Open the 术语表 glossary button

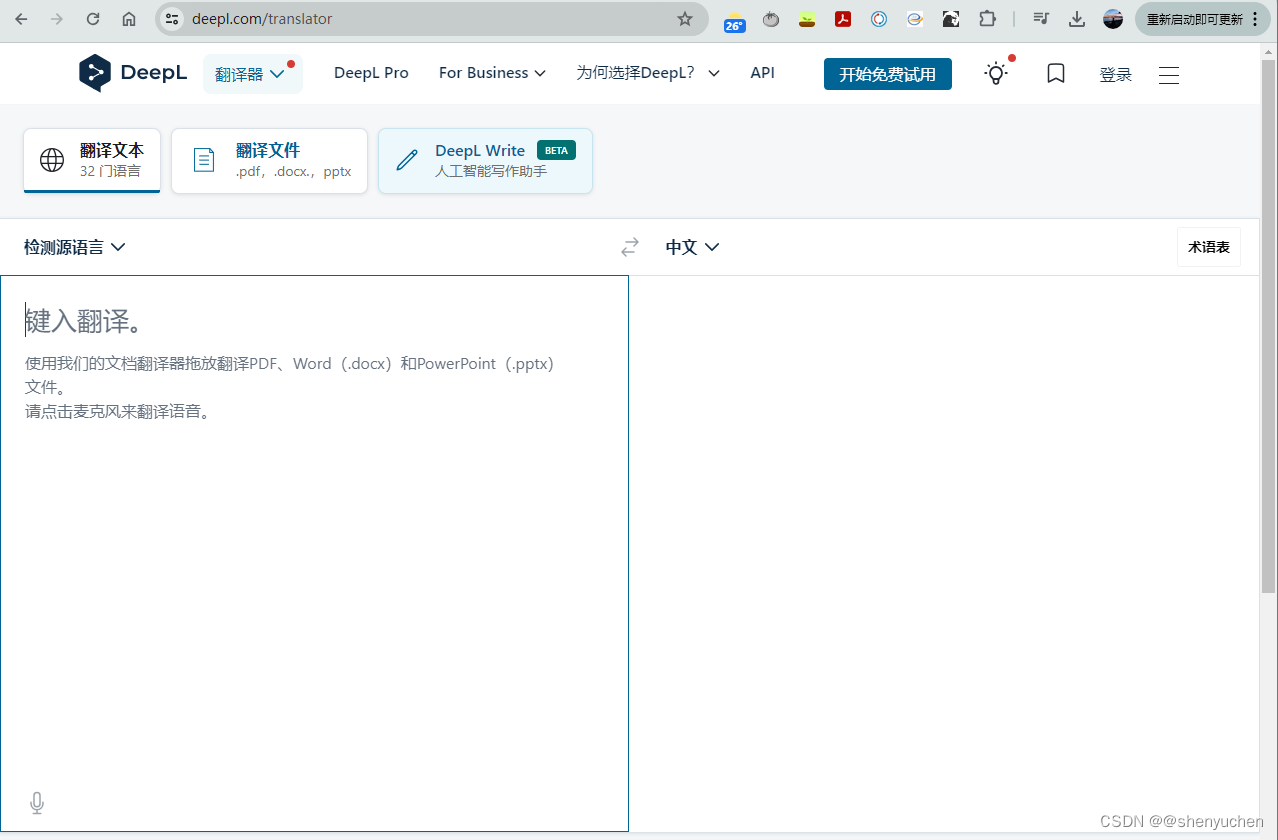click(1209, 247)
